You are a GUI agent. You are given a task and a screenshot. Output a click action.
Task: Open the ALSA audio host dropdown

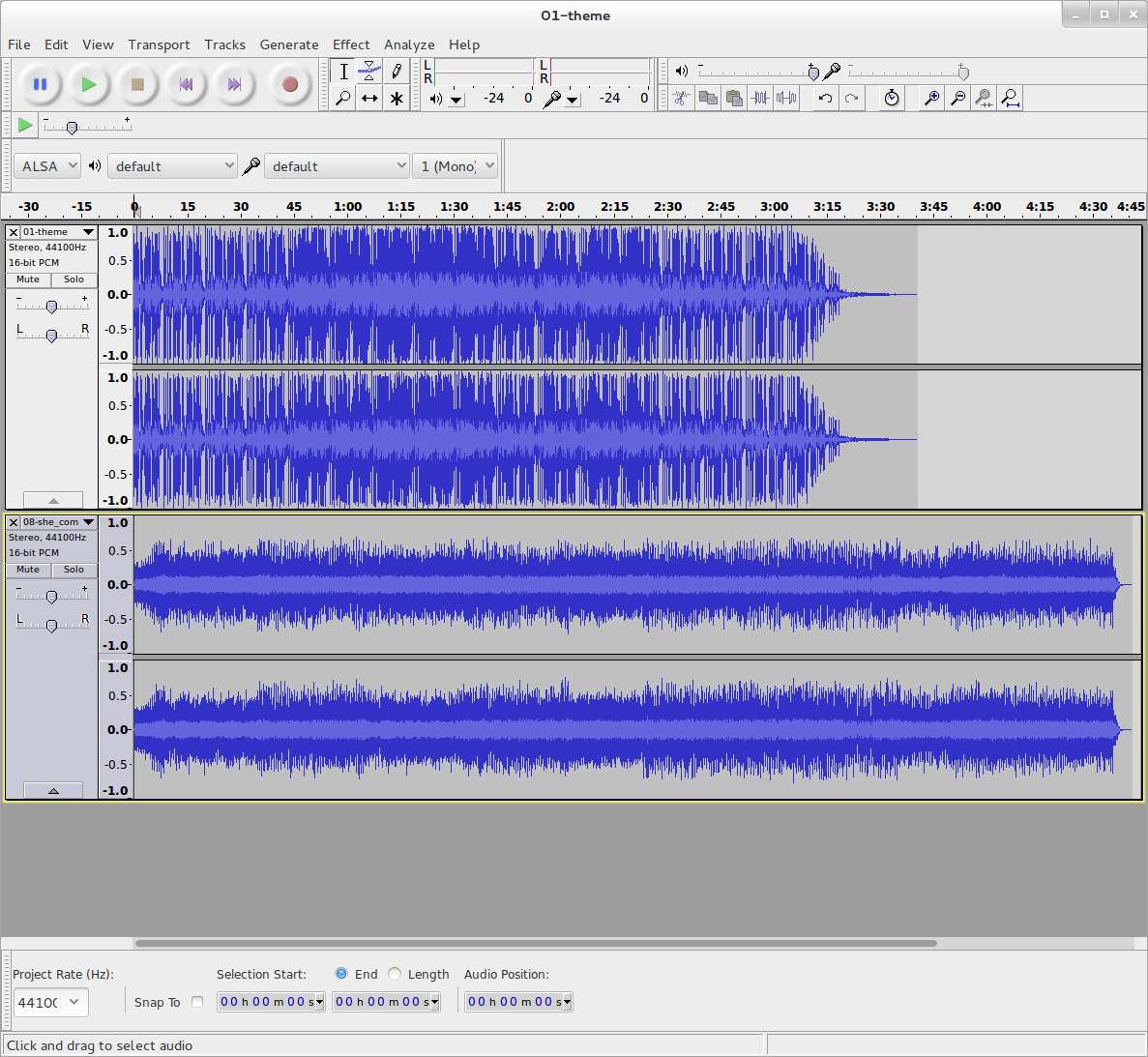pos(47,166)
